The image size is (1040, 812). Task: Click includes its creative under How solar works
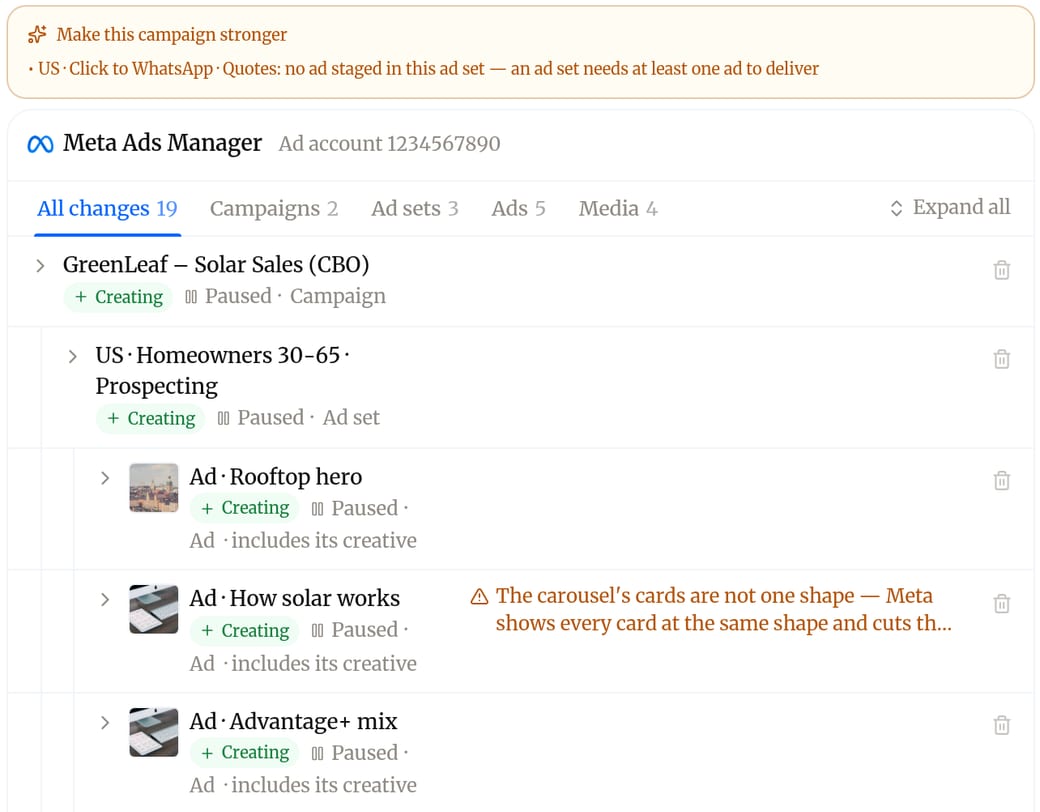(324, 663)
